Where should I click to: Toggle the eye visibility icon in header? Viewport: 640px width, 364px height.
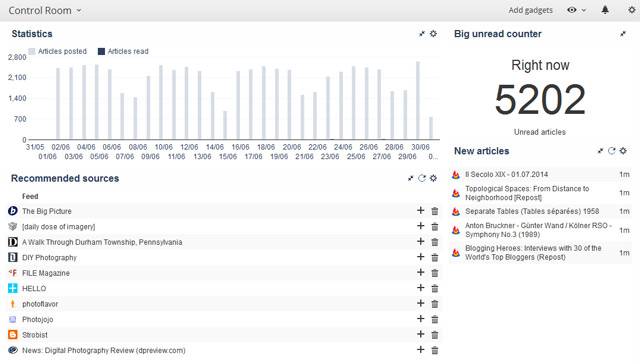point(571,10)
